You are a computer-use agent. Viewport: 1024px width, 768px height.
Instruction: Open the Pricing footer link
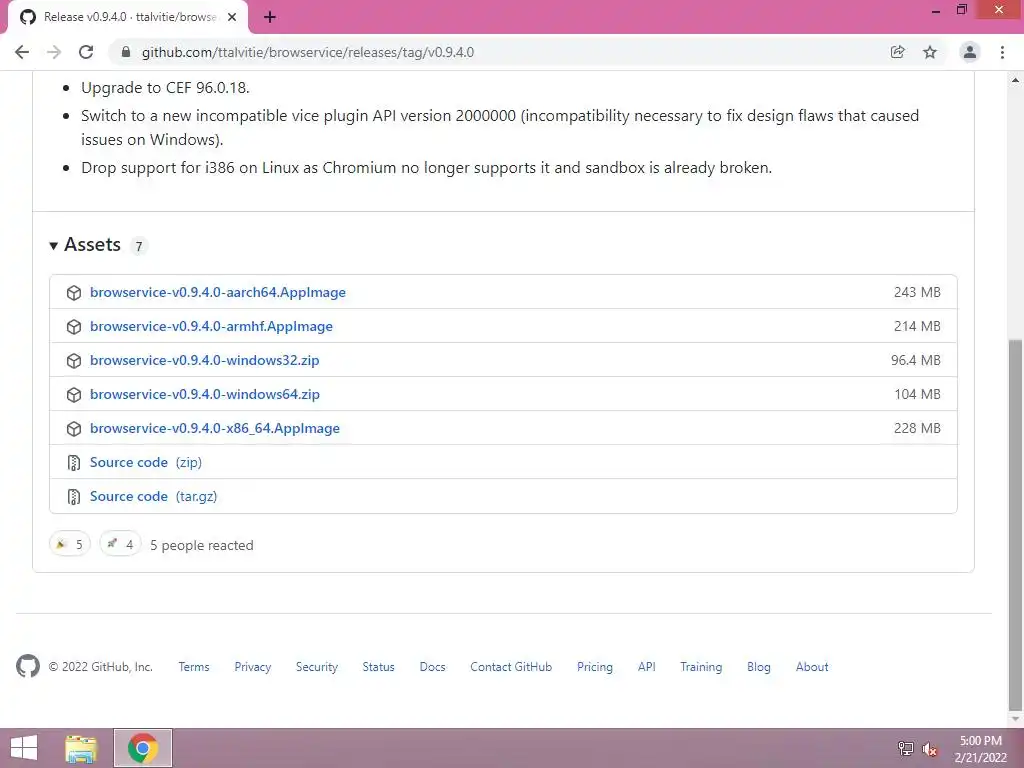click(x=595, y=667)
